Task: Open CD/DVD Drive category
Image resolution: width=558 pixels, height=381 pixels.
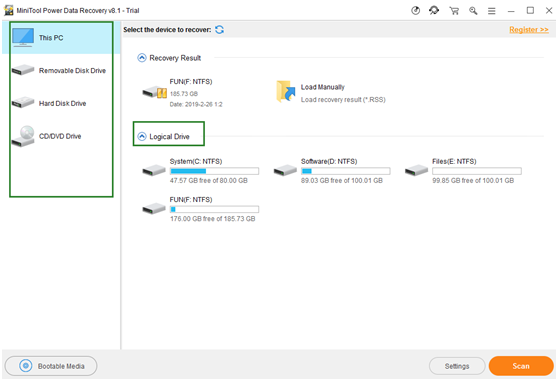Action: pyautogui.click(x=61, y=136)
